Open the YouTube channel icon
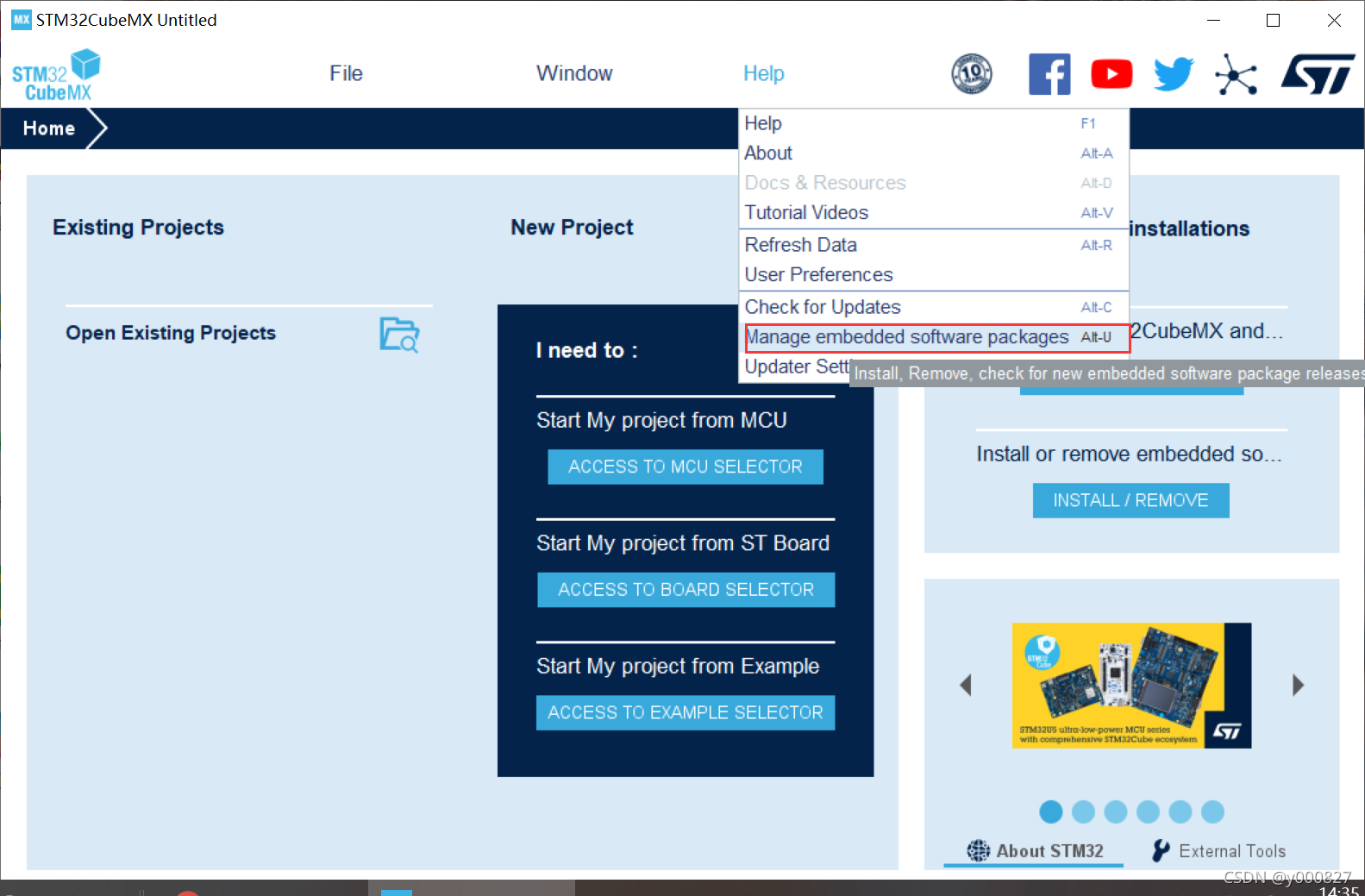The image size is (1365, 896). click(x=1111, y=74)
